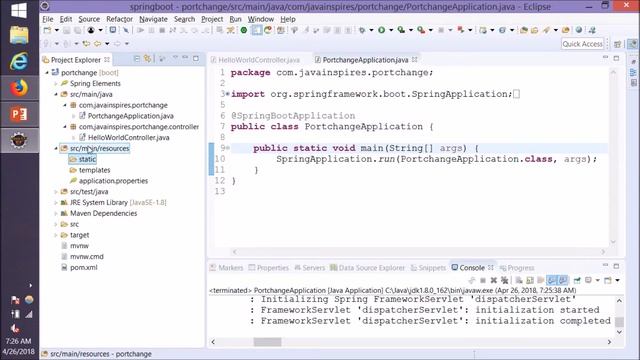Collapse the main method fold on line 9
Image resolution: width=640 pixels, height=360 pixels.
(227, 148)
